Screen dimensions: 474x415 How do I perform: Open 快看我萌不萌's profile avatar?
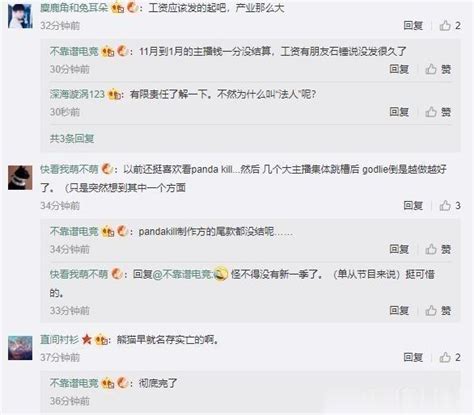click(x=20, y=178)
